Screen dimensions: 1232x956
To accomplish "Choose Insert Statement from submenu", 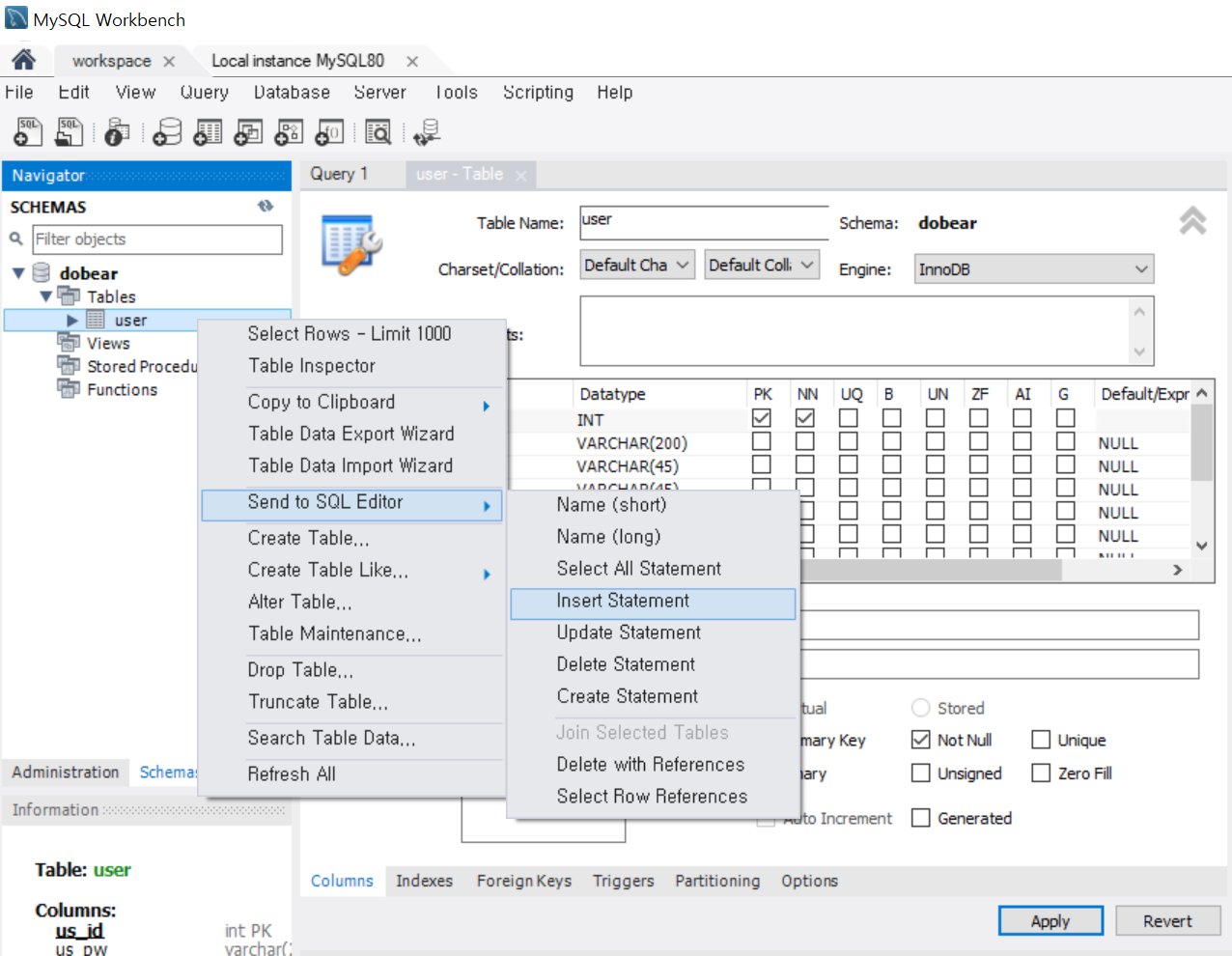I will pos(653,602).
